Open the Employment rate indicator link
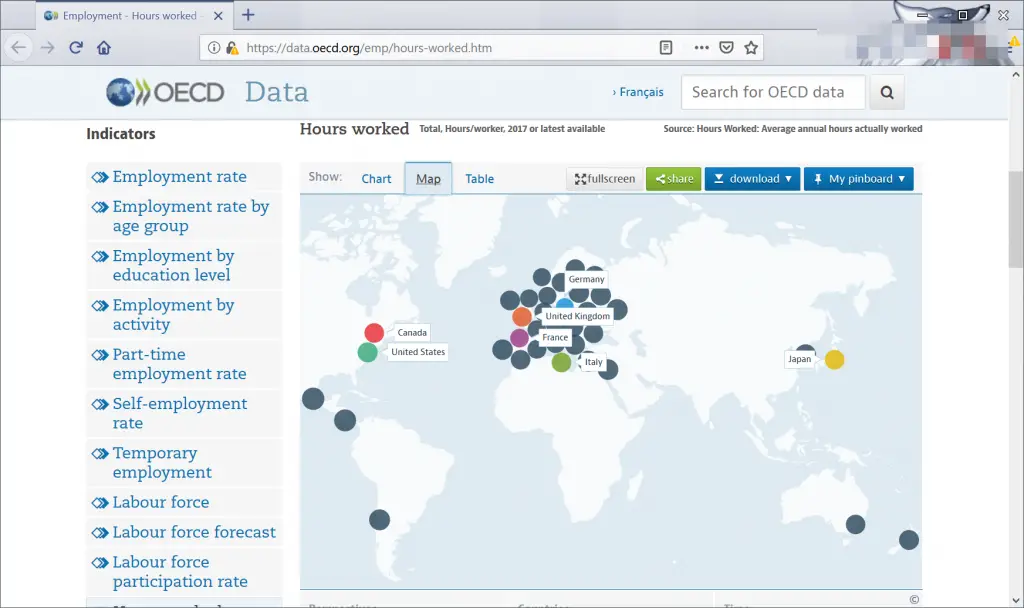The width and height of the screenshot is (1024, 608). 179,177
